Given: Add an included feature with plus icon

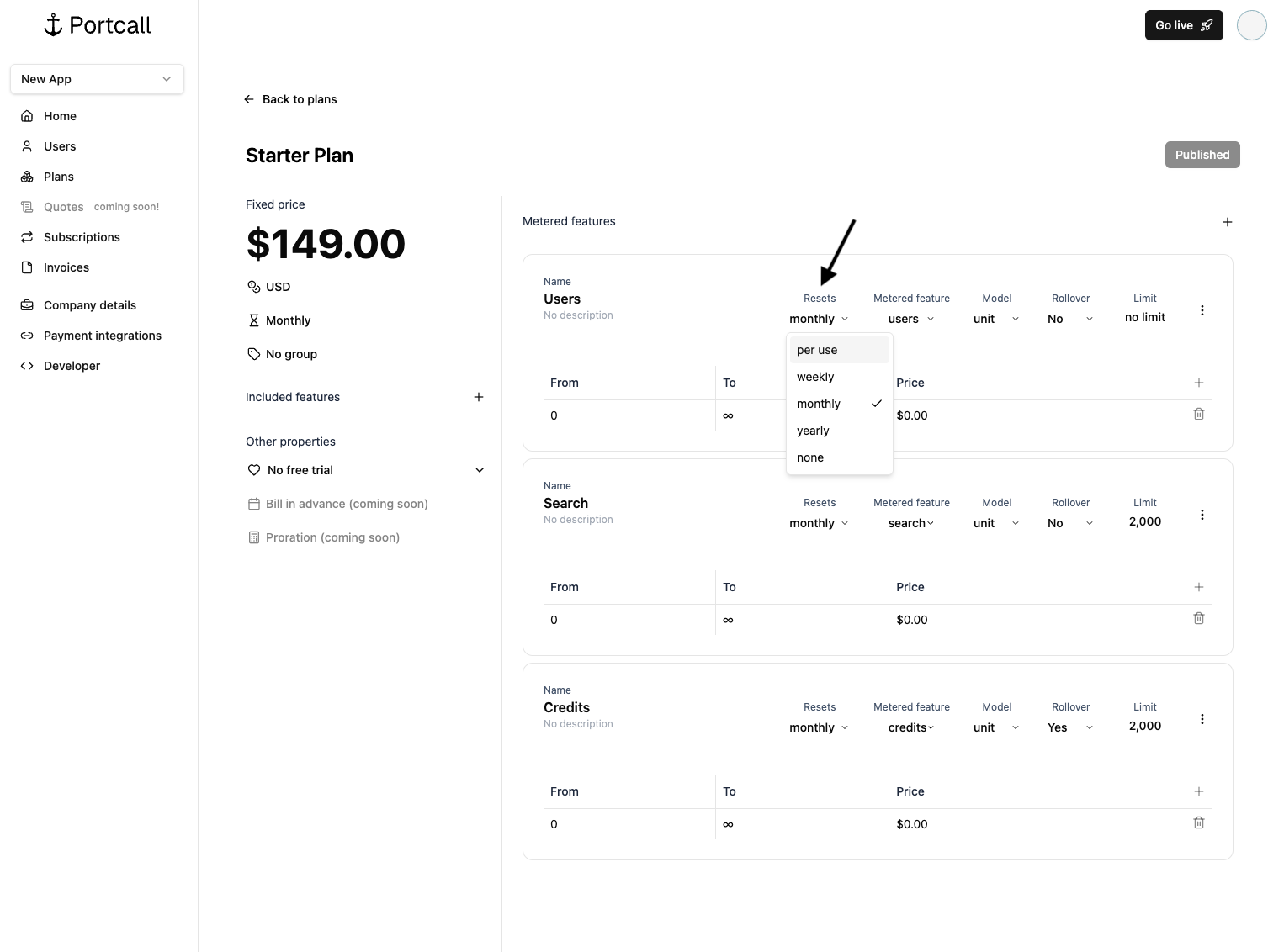Looking at the screenshot, I should coord(478,397).
